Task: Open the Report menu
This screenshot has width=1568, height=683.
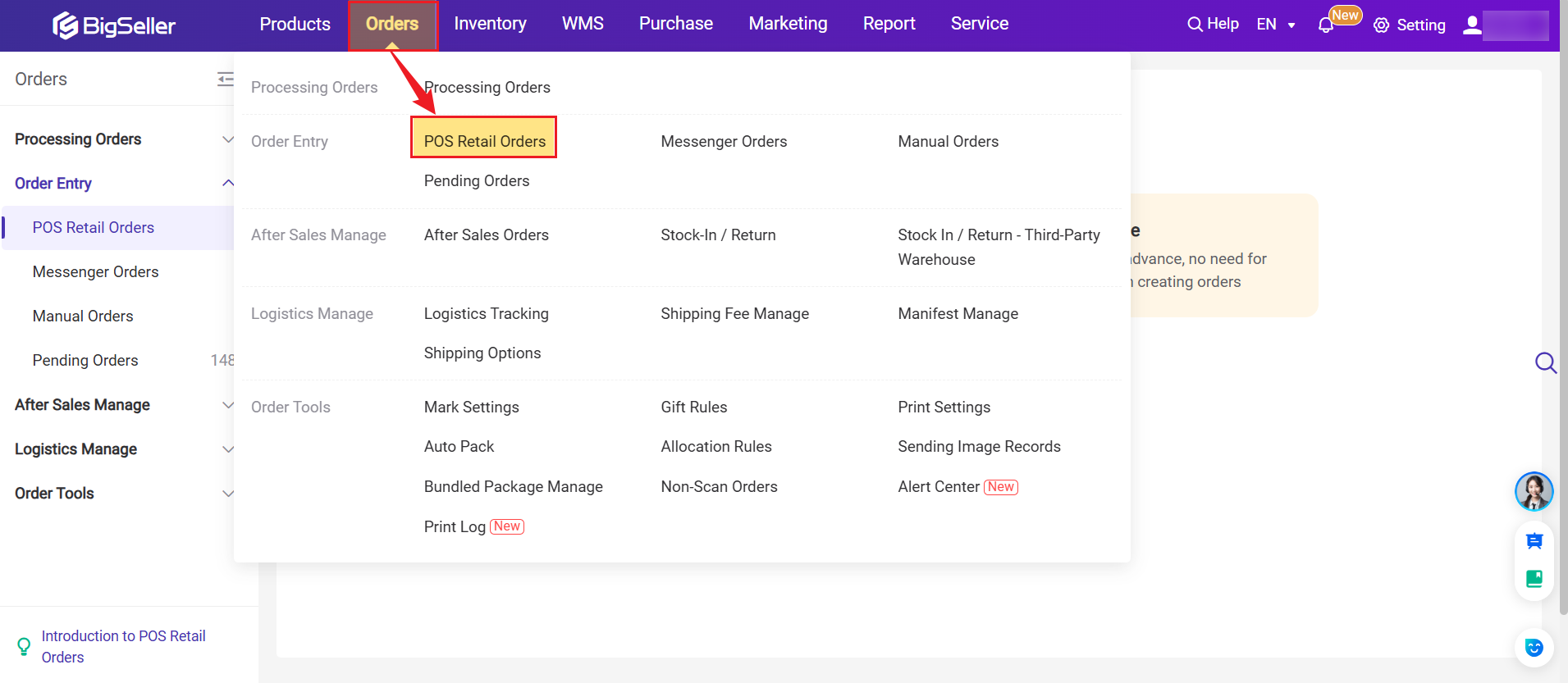Action: point(889,24)
